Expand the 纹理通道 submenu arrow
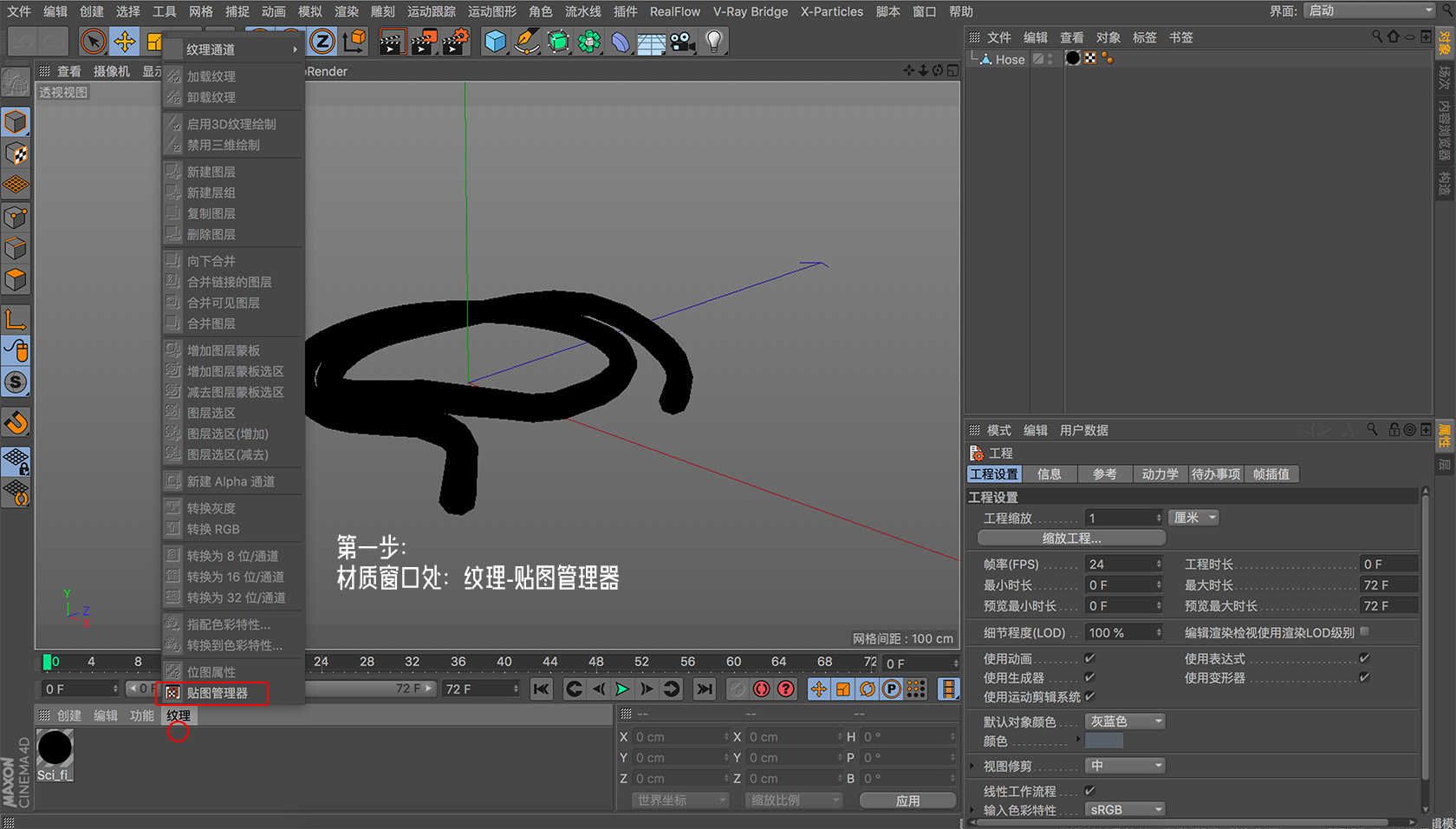The width and height of the screenshot is (1456, 829). 296,49
